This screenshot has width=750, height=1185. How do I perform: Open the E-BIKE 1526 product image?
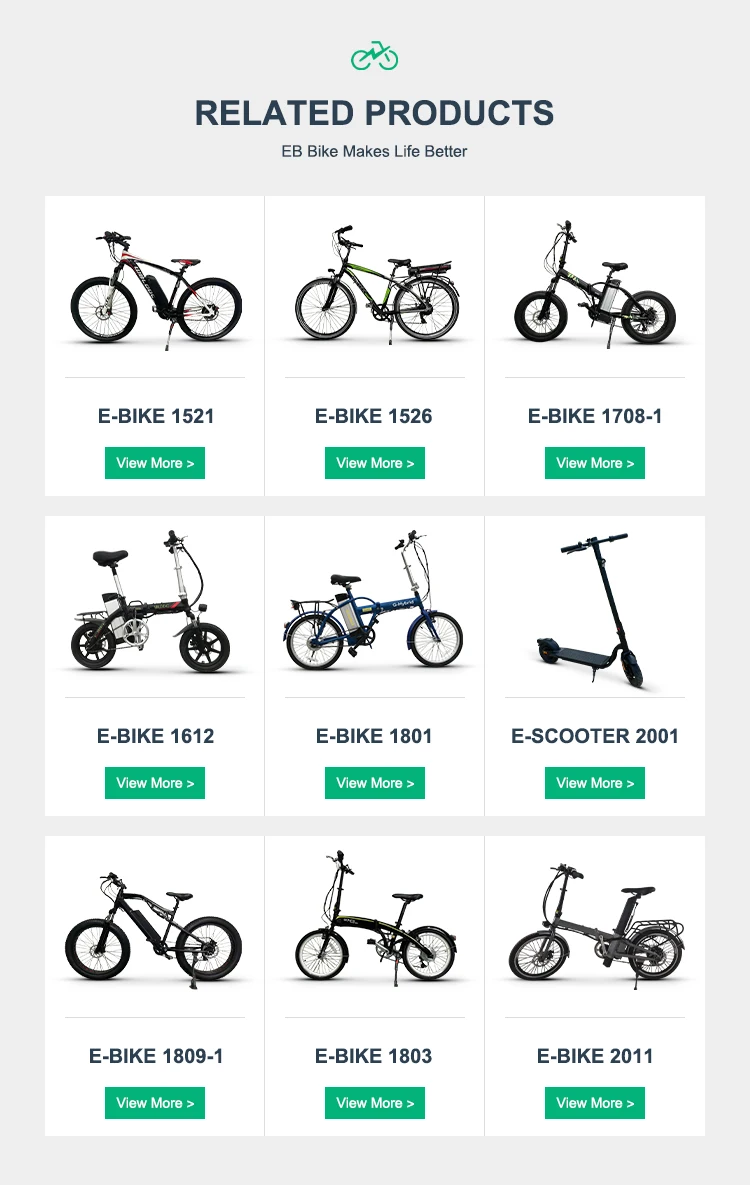[x=374, y=286]
